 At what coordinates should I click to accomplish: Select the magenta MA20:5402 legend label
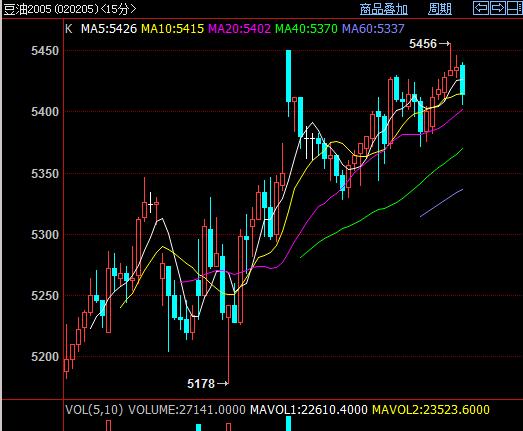tap(239, 29)
